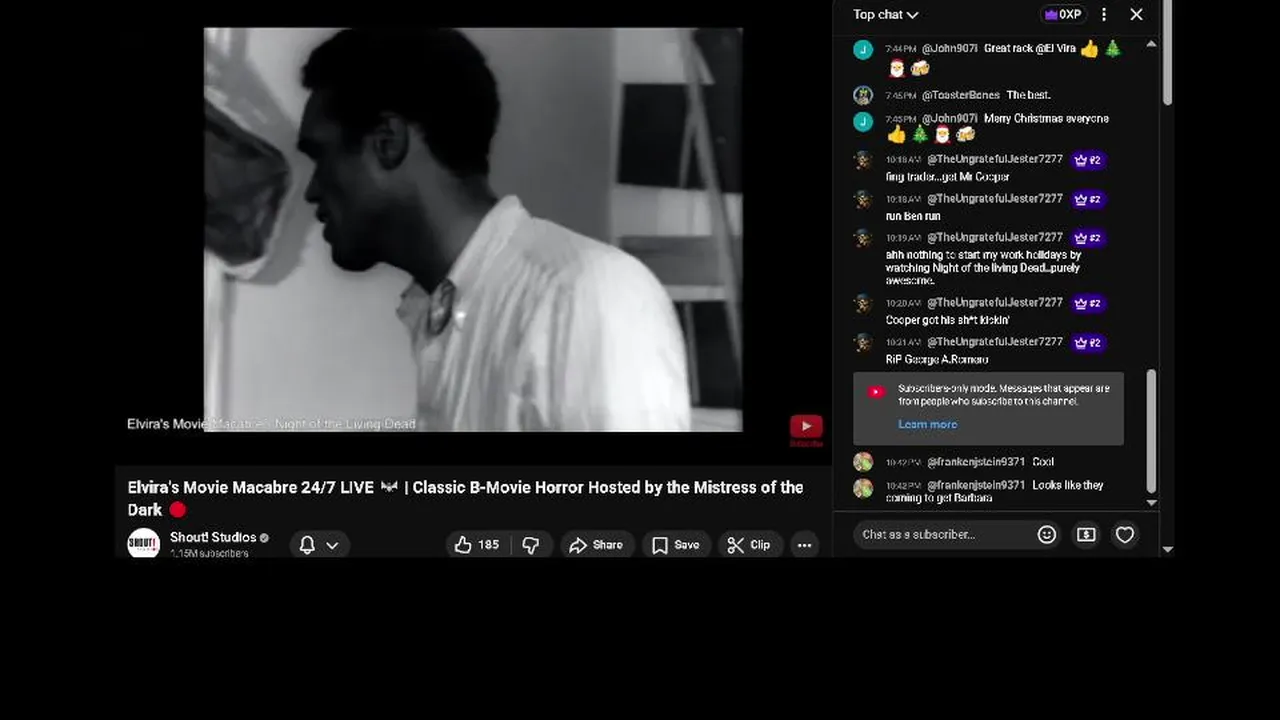Save the video to playlist
1280x720 pixels.
(675, 545)
